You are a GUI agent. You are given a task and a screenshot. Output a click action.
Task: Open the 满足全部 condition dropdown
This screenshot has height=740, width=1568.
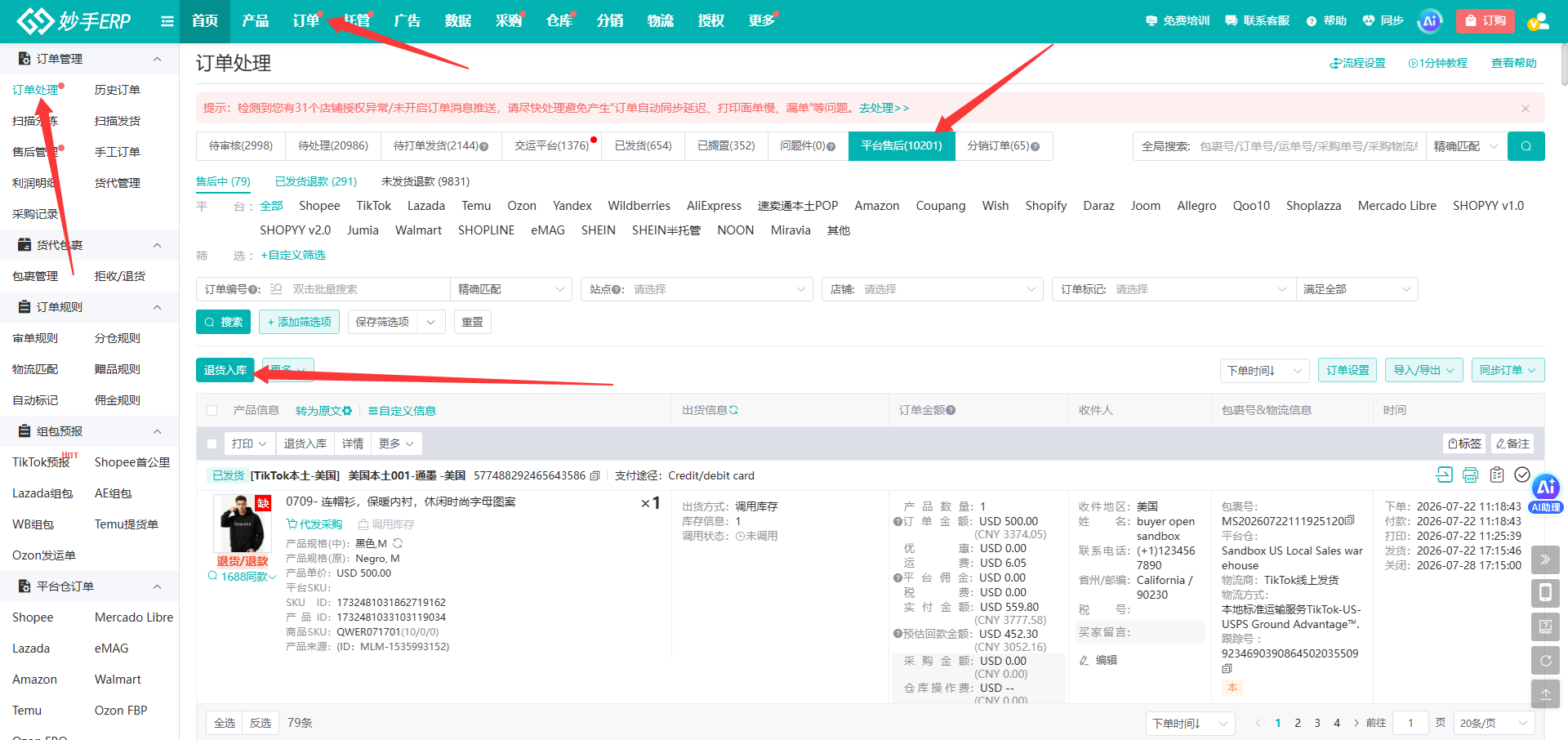tap(1356, 289)
